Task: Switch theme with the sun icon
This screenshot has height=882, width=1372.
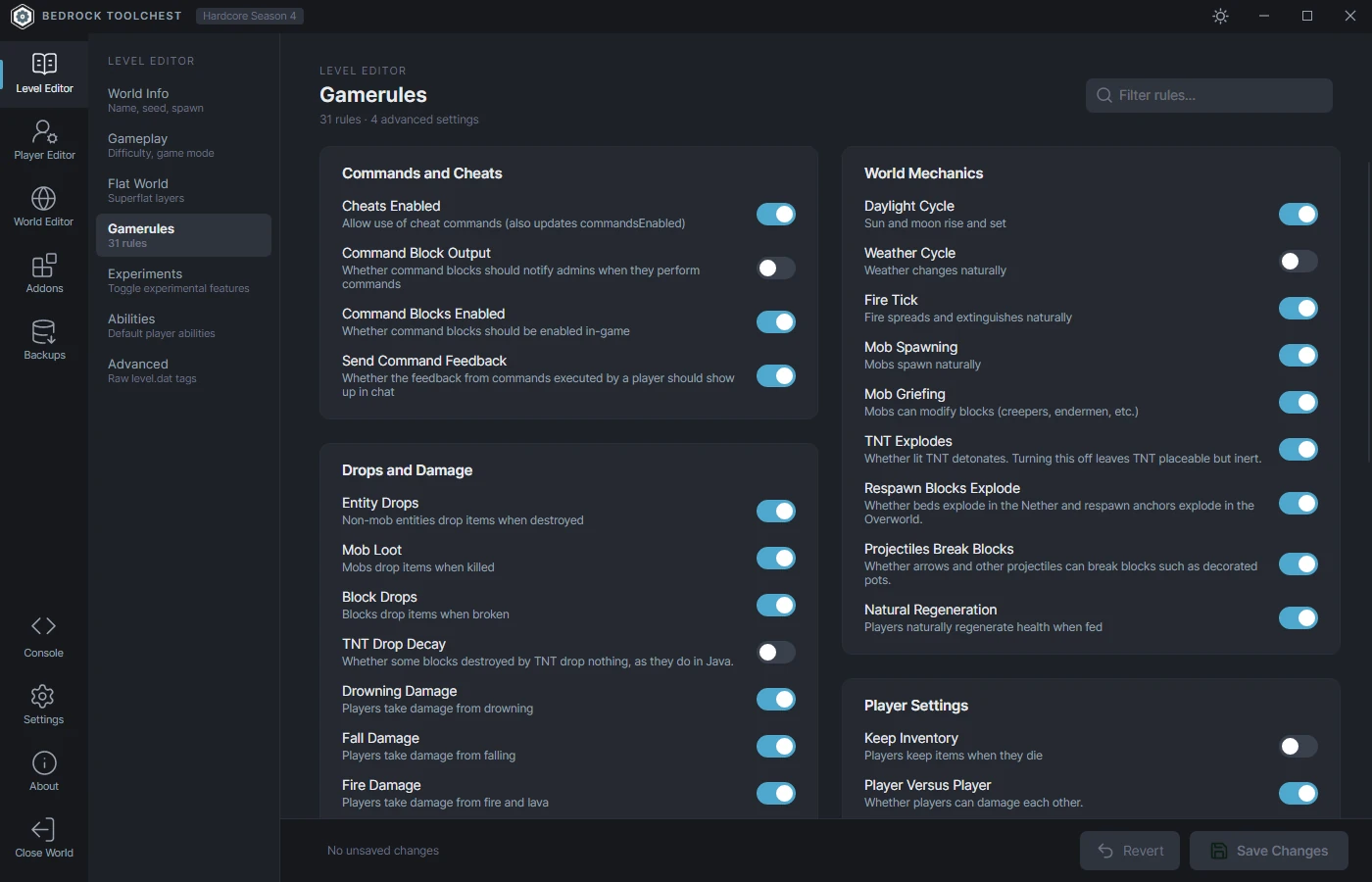Action: click(x=1220, y=16)
